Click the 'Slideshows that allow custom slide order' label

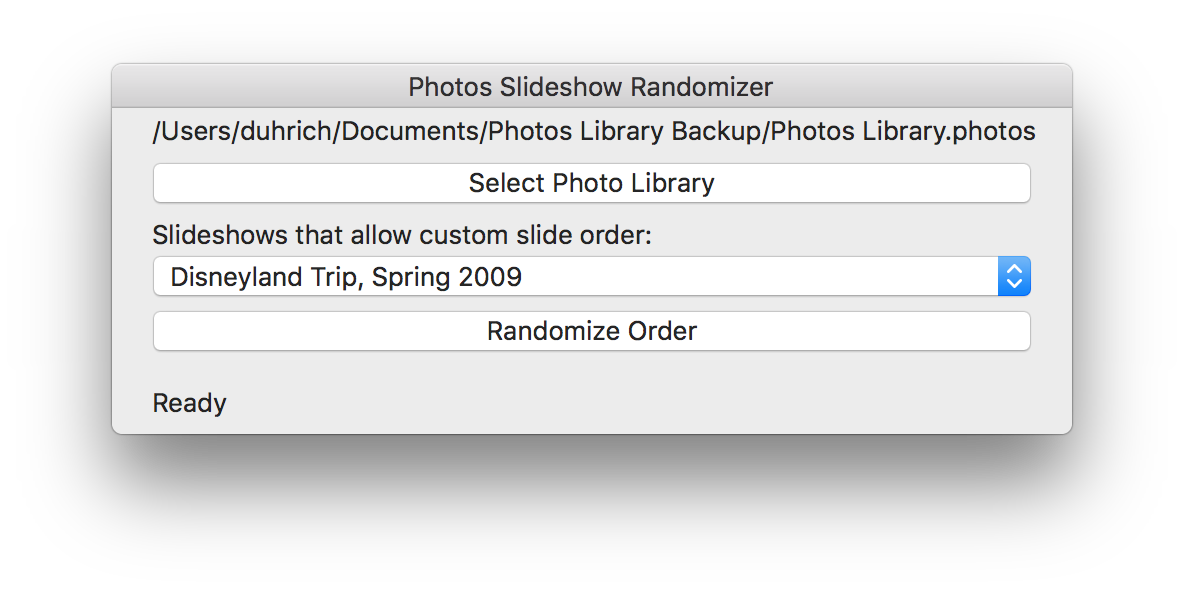point(402,235)
